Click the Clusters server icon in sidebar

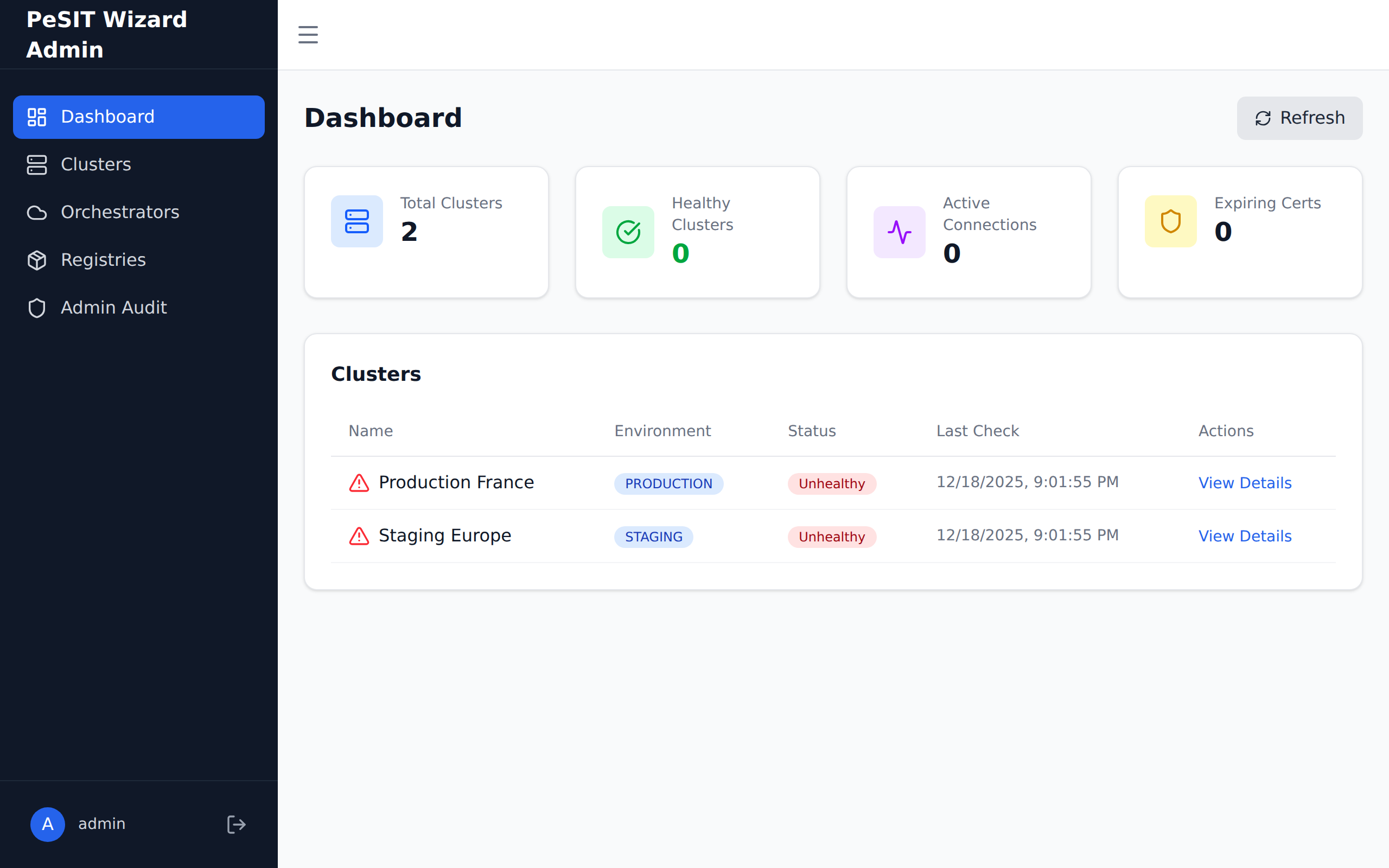37,165
